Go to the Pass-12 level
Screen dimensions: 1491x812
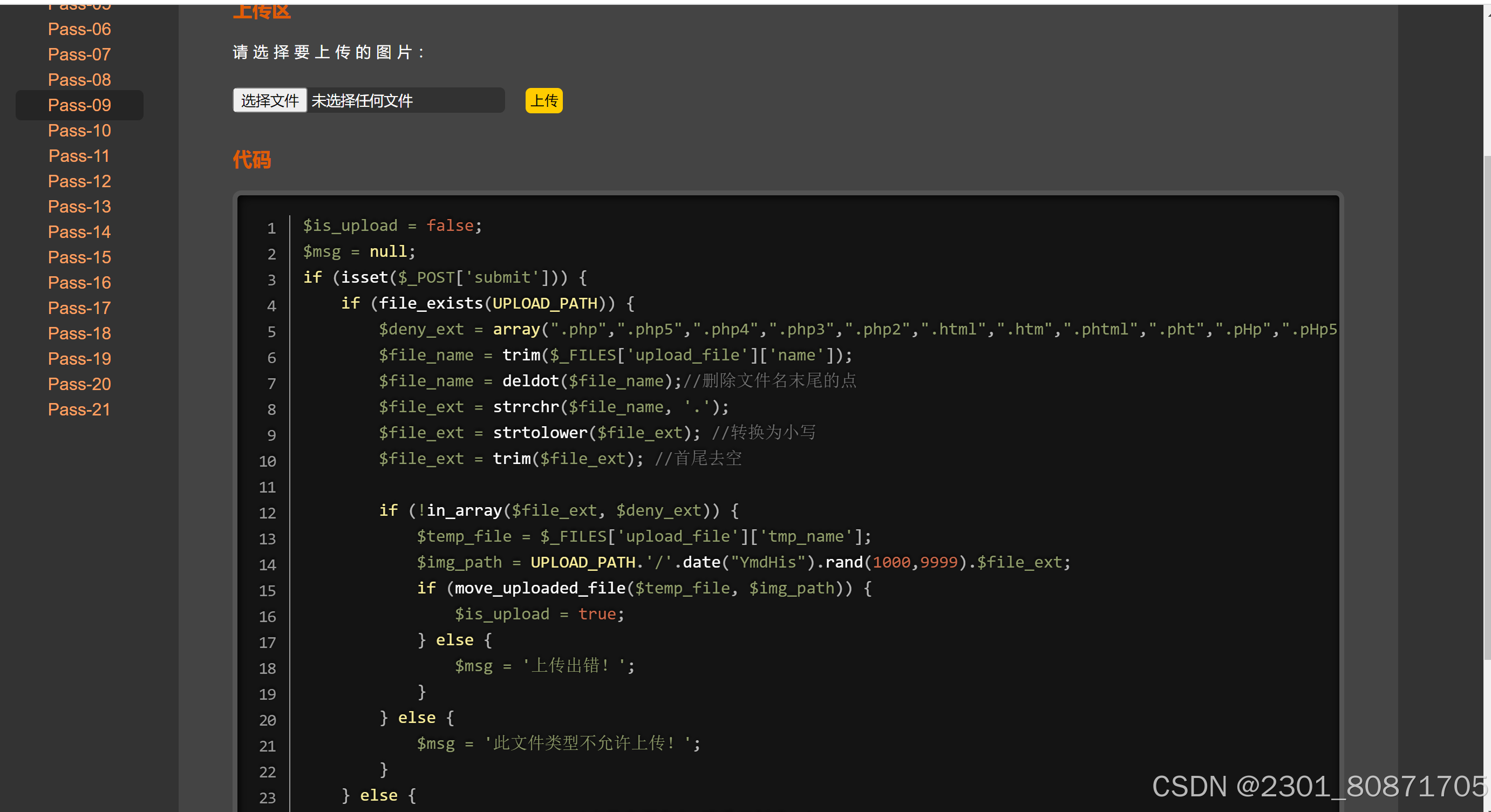[79, 181]
